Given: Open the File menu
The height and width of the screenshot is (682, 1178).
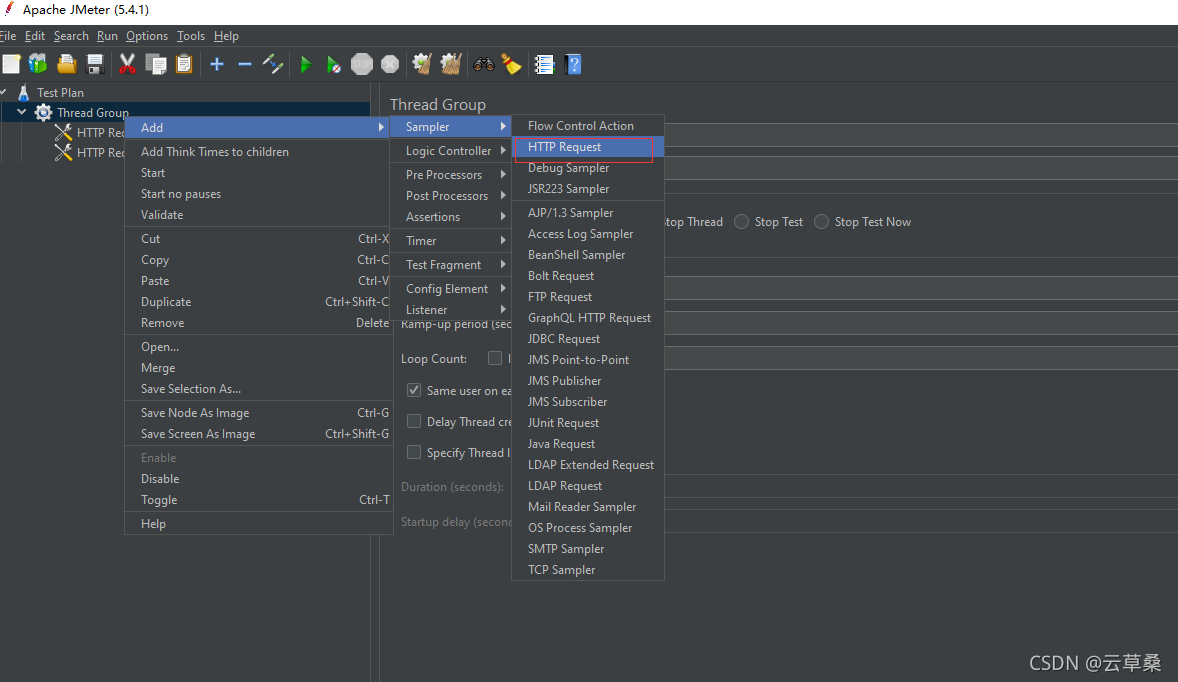Looking at the screenshot, I should (x=8, y=36).
